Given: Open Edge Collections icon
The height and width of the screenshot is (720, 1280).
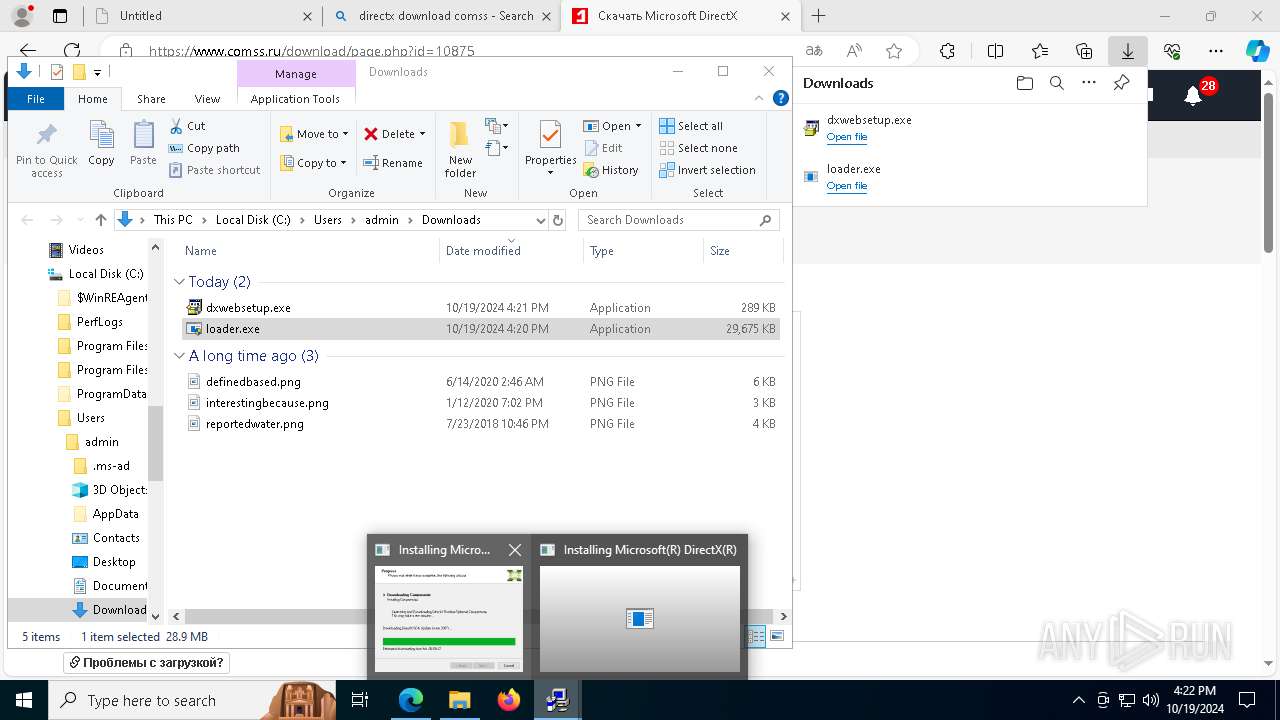Looking at the screenshot, I should (1084, 51).
